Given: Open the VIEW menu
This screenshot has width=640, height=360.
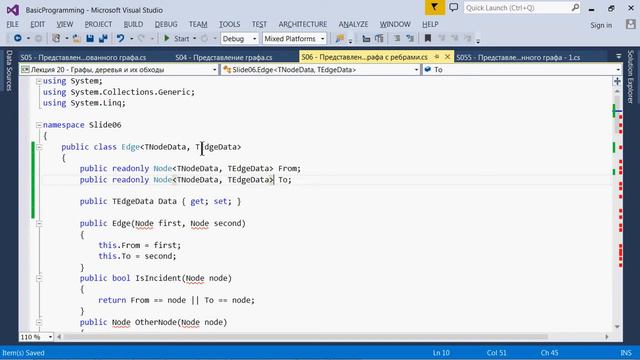Looking at the screenshot, I should 64,24.
